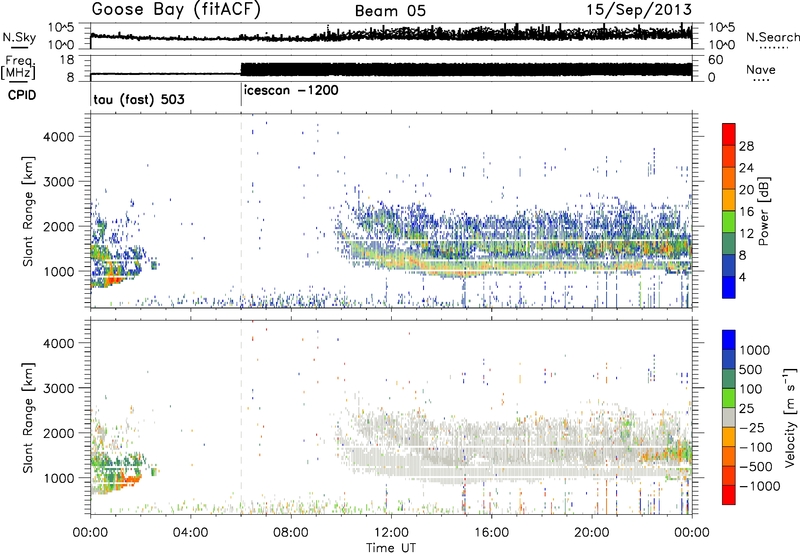Click the "24" power colorbar label

[746, 168]
